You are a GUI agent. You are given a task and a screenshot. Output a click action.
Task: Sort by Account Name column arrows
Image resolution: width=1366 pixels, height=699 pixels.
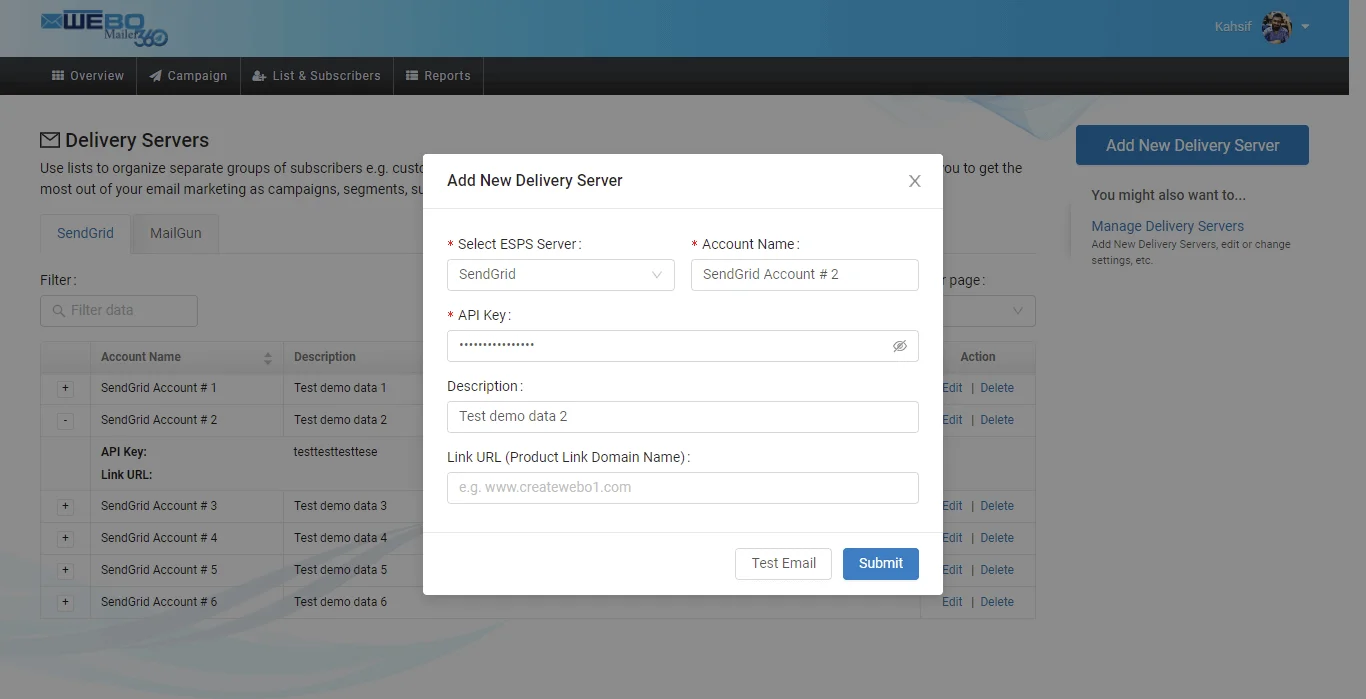pyautogui.click(x=267, y=358)
